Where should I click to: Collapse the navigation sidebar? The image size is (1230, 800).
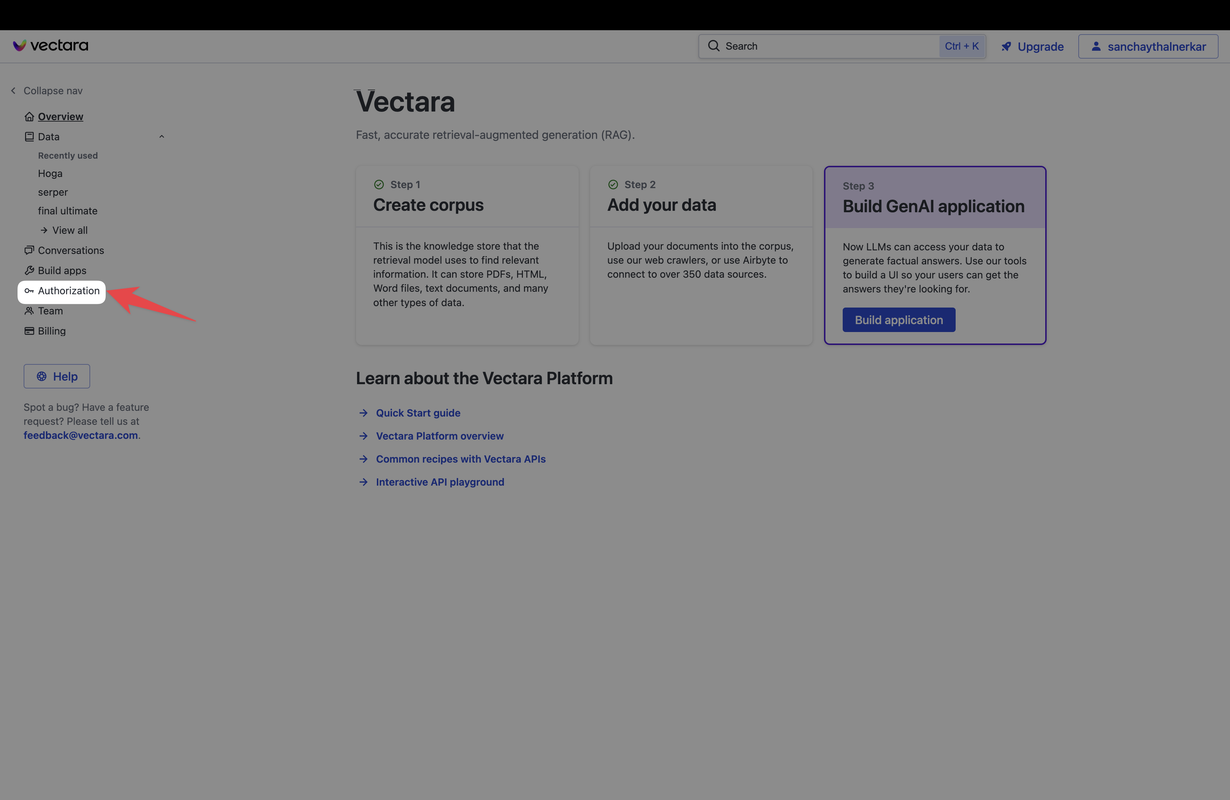(46, 90)
